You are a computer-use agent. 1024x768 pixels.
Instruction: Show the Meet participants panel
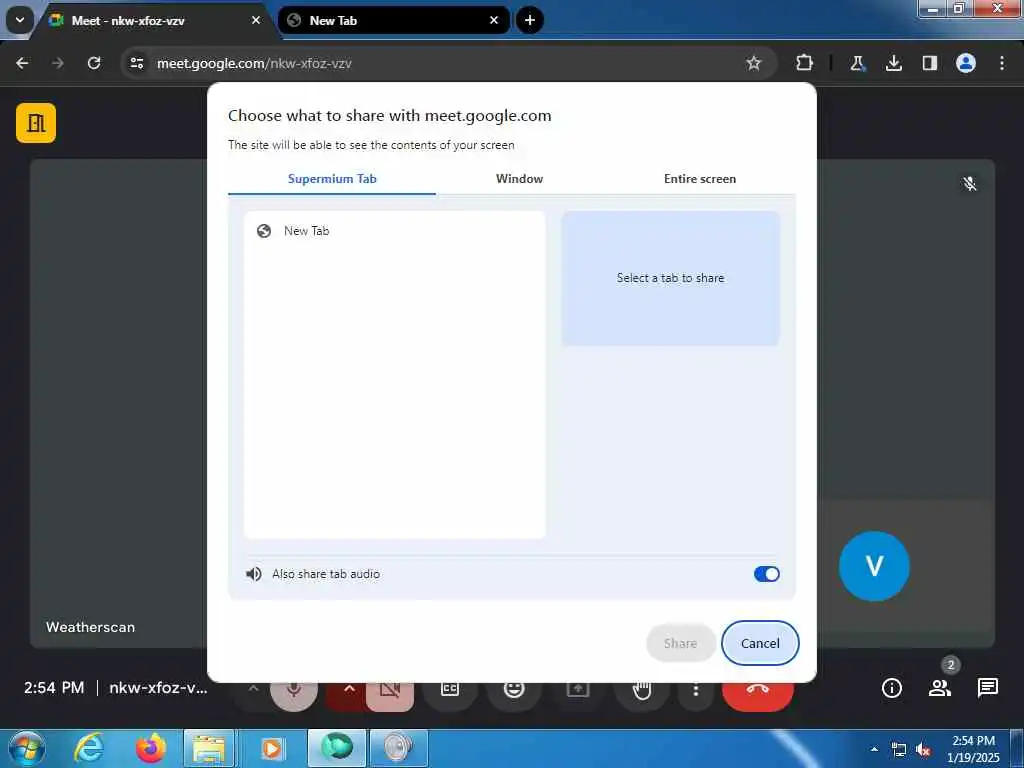click(940, 688)
